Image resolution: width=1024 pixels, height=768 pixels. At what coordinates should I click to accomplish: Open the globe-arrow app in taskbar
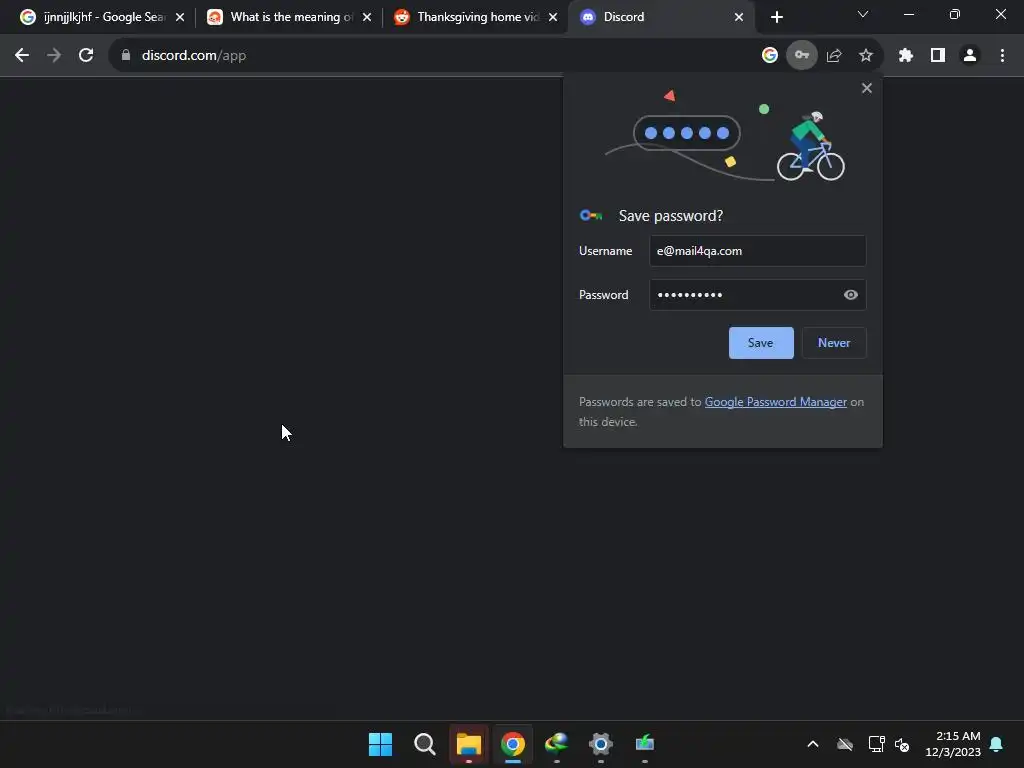point(556,744)
